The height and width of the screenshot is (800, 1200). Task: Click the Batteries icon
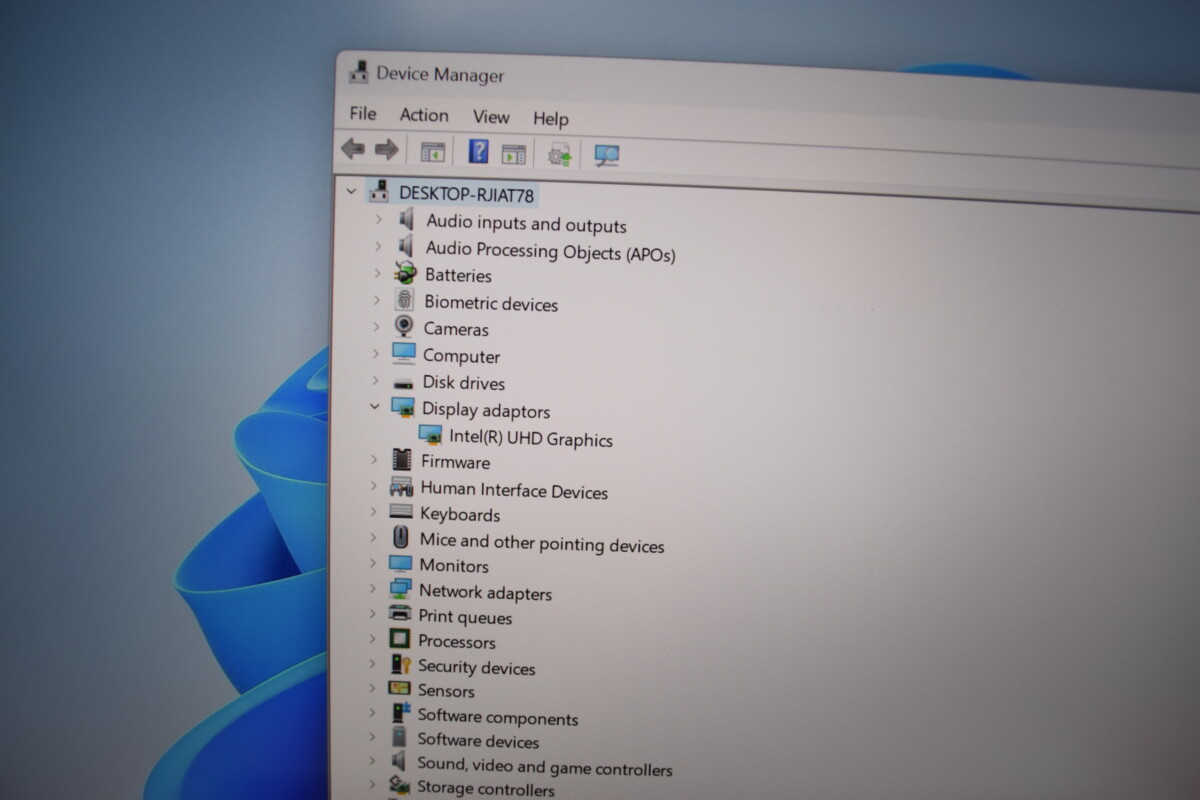tap(405, 273)
